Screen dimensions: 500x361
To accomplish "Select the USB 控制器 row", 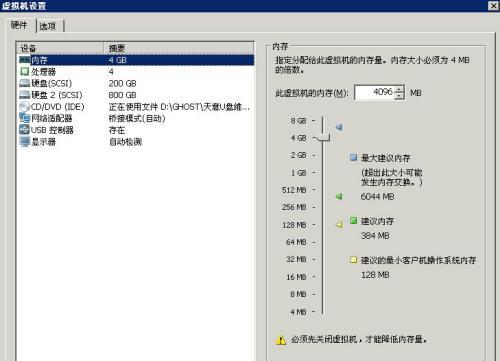I will [x=135, y=130].
